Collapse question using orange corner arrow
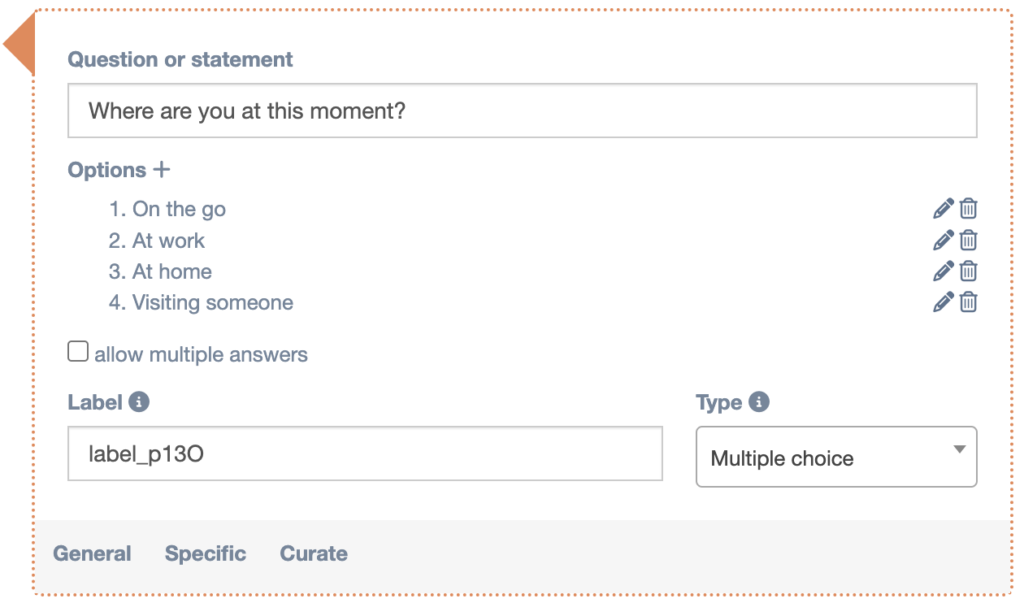The width and height of the screenshot is (1024, 603). click(x=19, y=47)
